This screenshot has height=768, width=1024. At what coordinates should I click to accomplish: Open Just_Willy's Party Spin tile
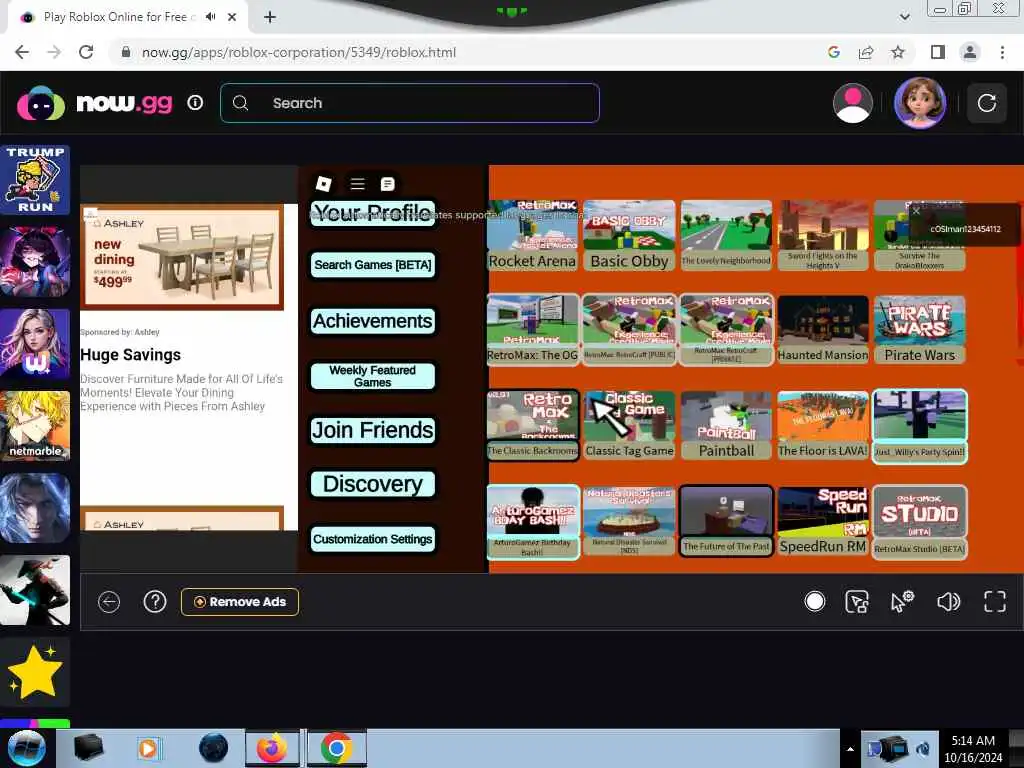pos(920,426)
